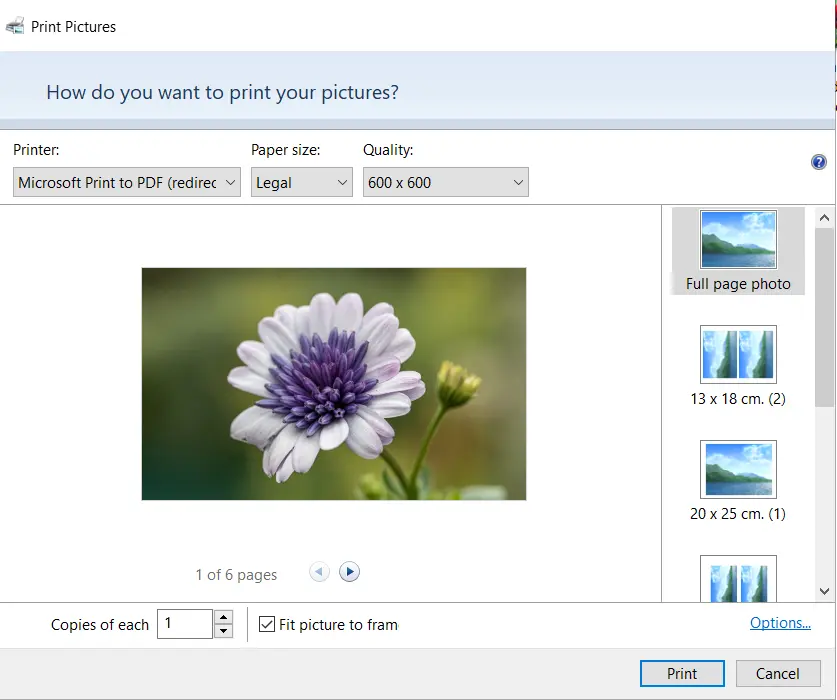Click the printer icon in the title bar
Viewport: 837px width, 700px height.
pyautogui.click(x=14, y=26)
